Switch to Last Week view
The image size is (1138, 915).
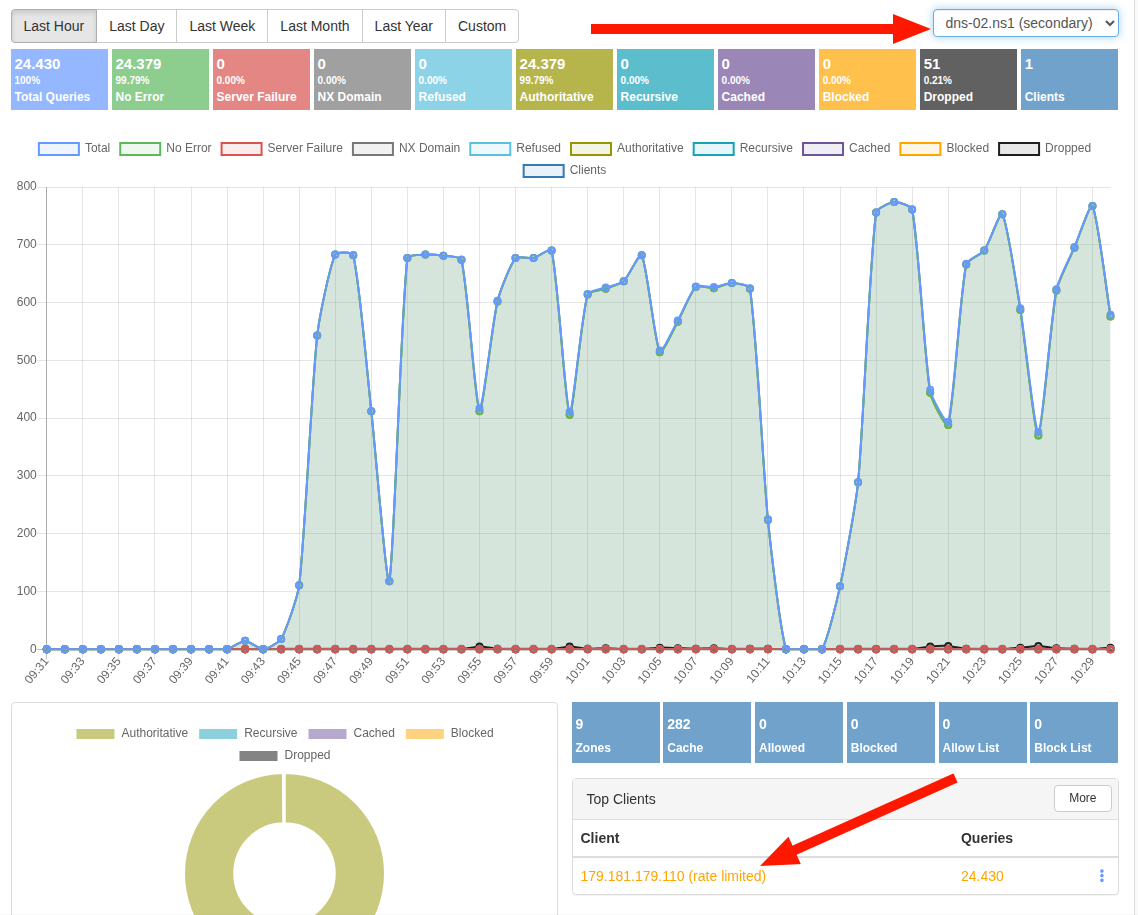click(222, 26)
